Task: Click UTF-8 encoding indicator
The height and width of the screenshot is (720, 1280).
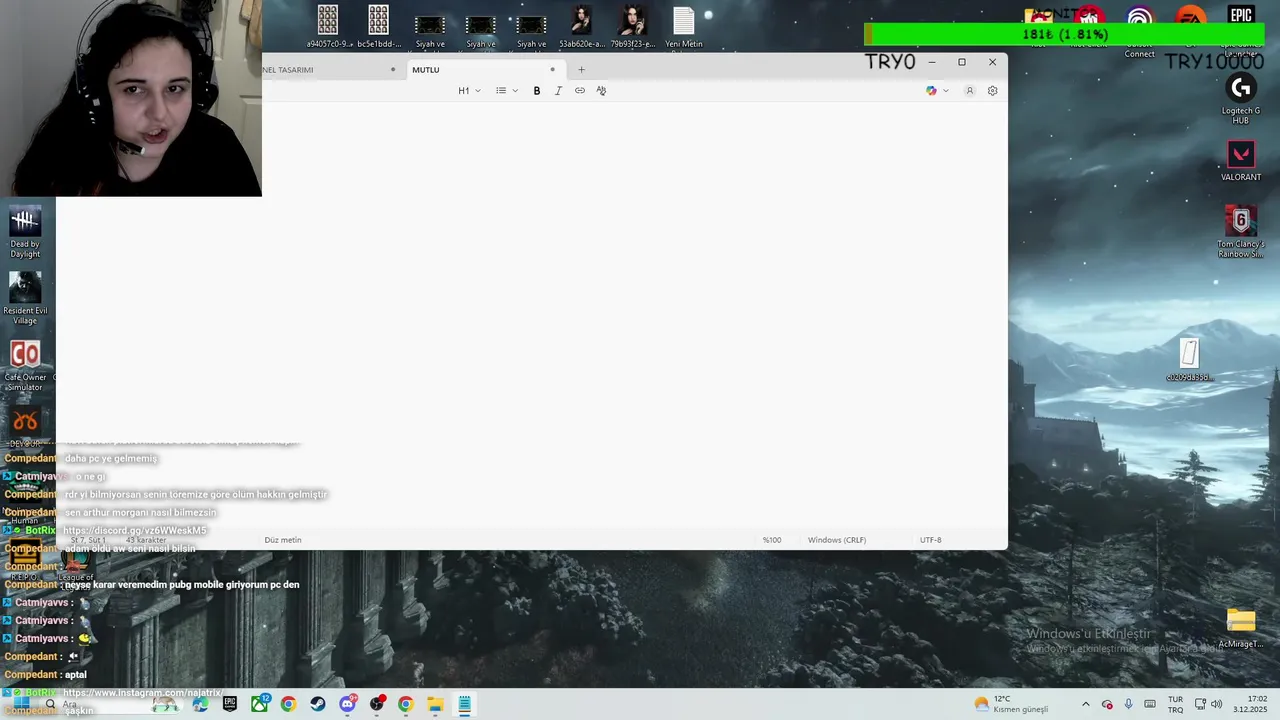Action: [931, 540]
